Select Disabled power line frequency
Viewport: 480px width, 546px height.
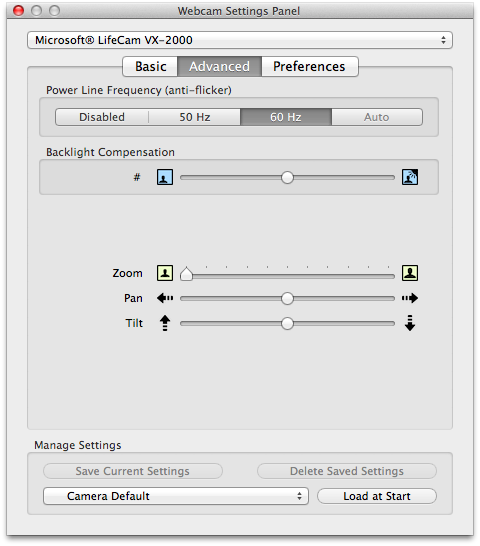(x=102, y=117)
